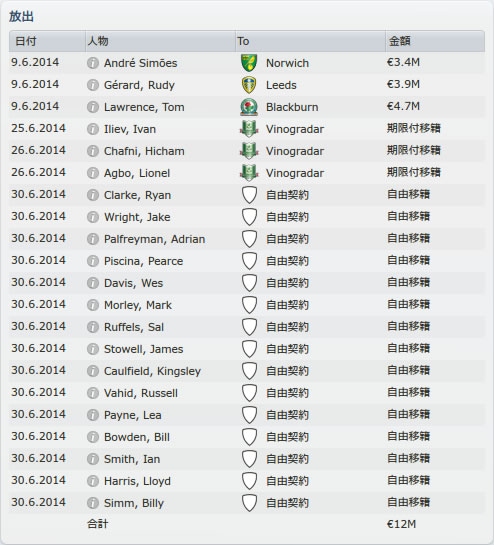Image resolution: width=494 pixels, height=545 pixels.
Task: Click Vinogradar badge in Iliev, Ivan row
Action: tap(249, 129)
